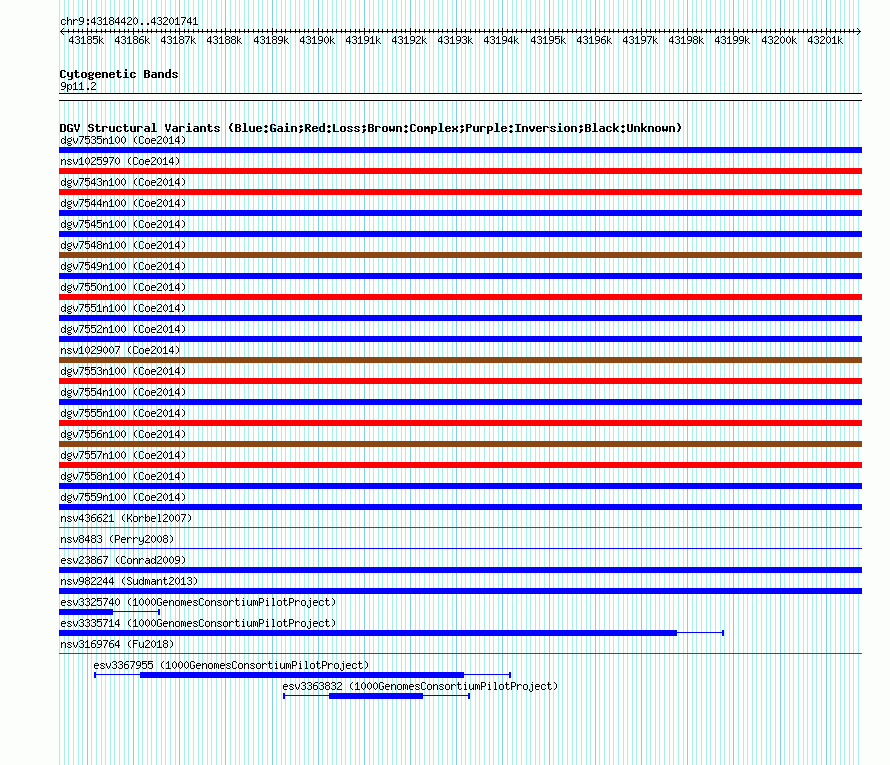Click the 43190k ruler tick label
The image size is (890, 765).
[x=317, y=40]
